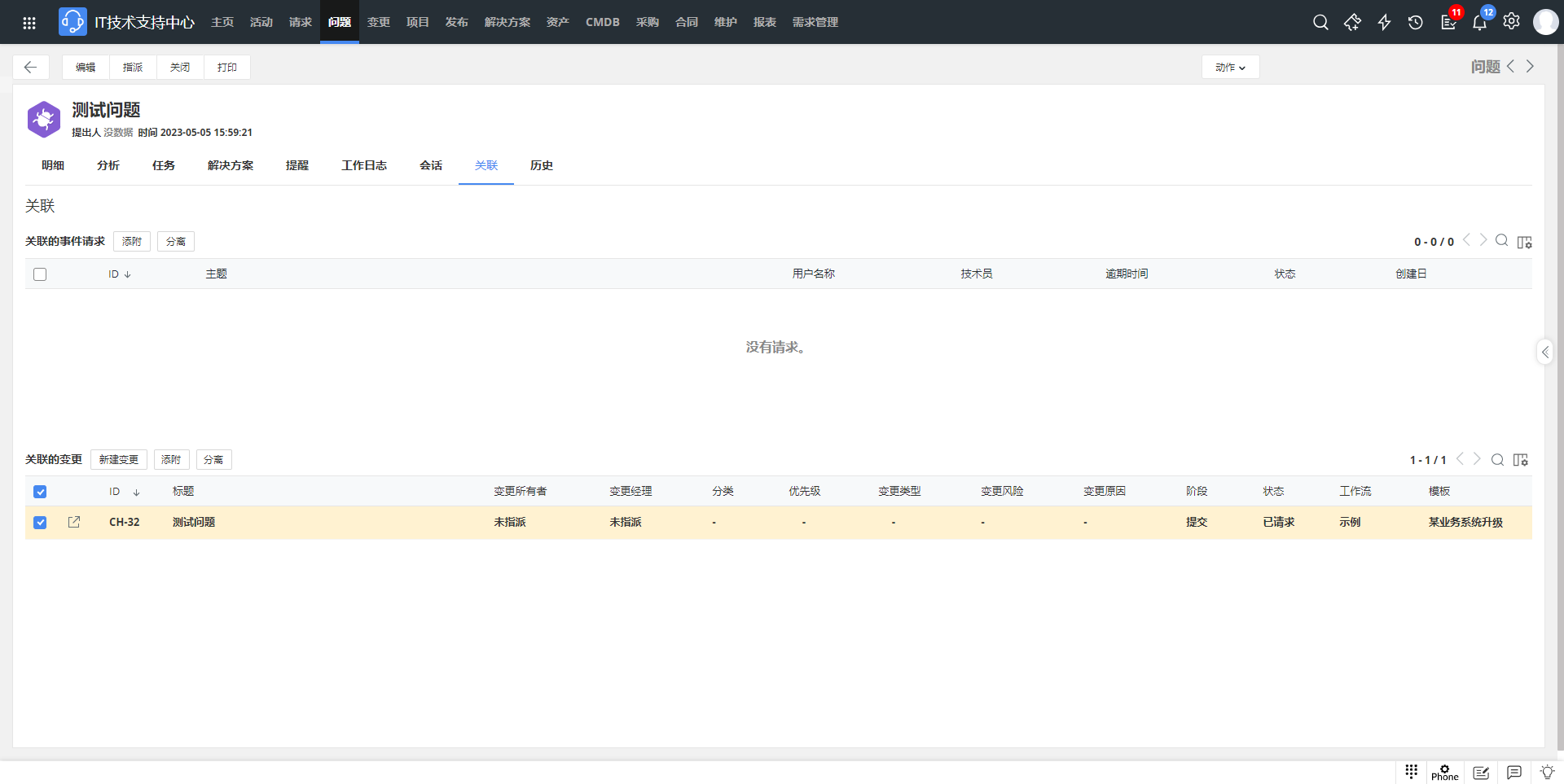1564x784 pixels.
Task: Open the 动作 dropdown menu
Action: click(x=1230, y=67)
